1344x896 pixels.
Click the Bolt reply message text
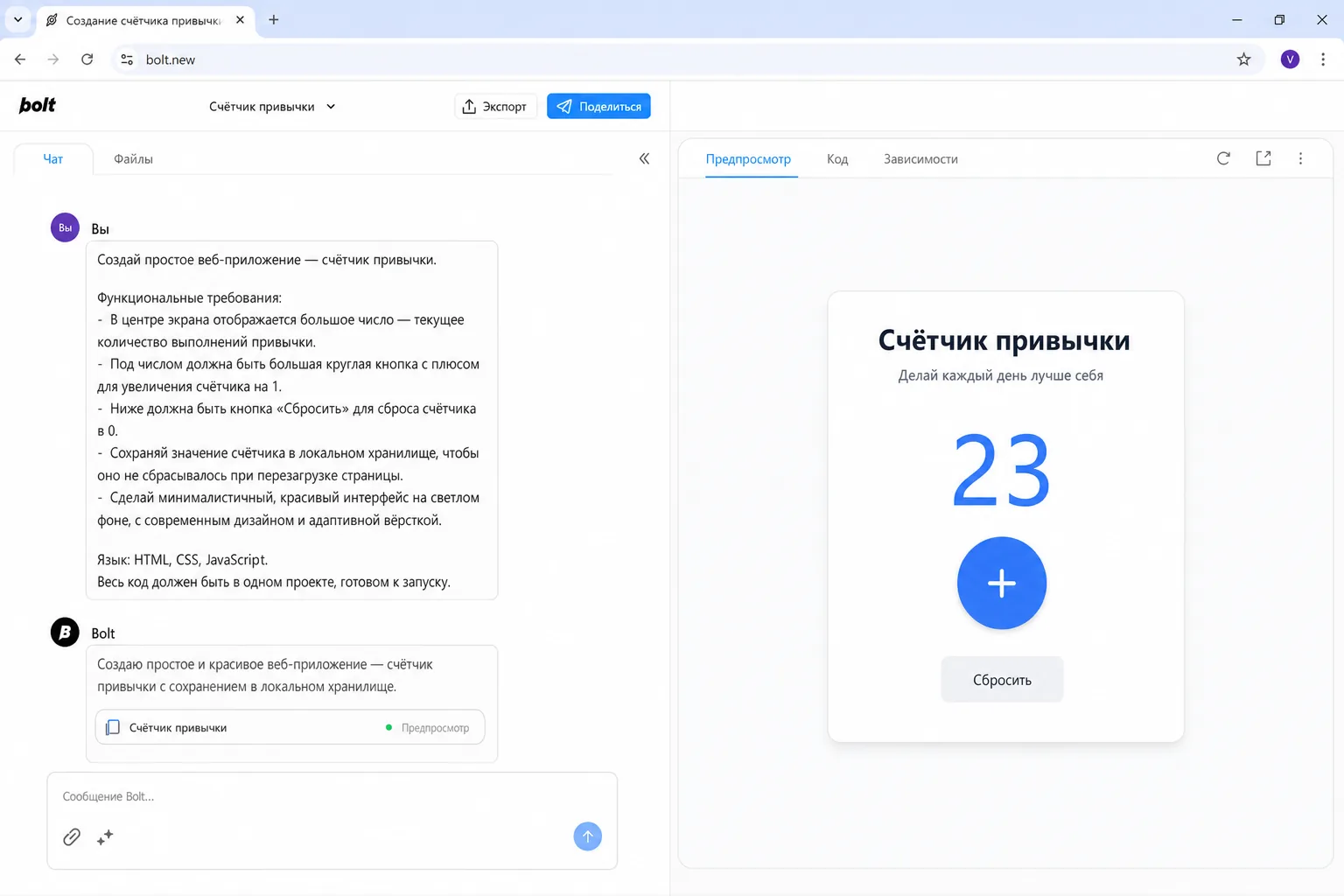tap(265, 675)
